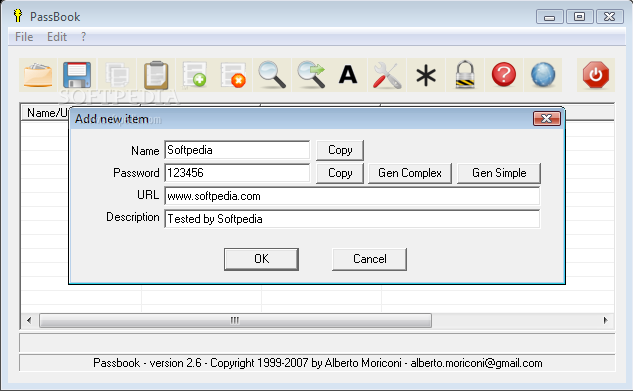This screenshot has width=633, height=391.
Task: Exit program with red power icon
Action: 596,75
